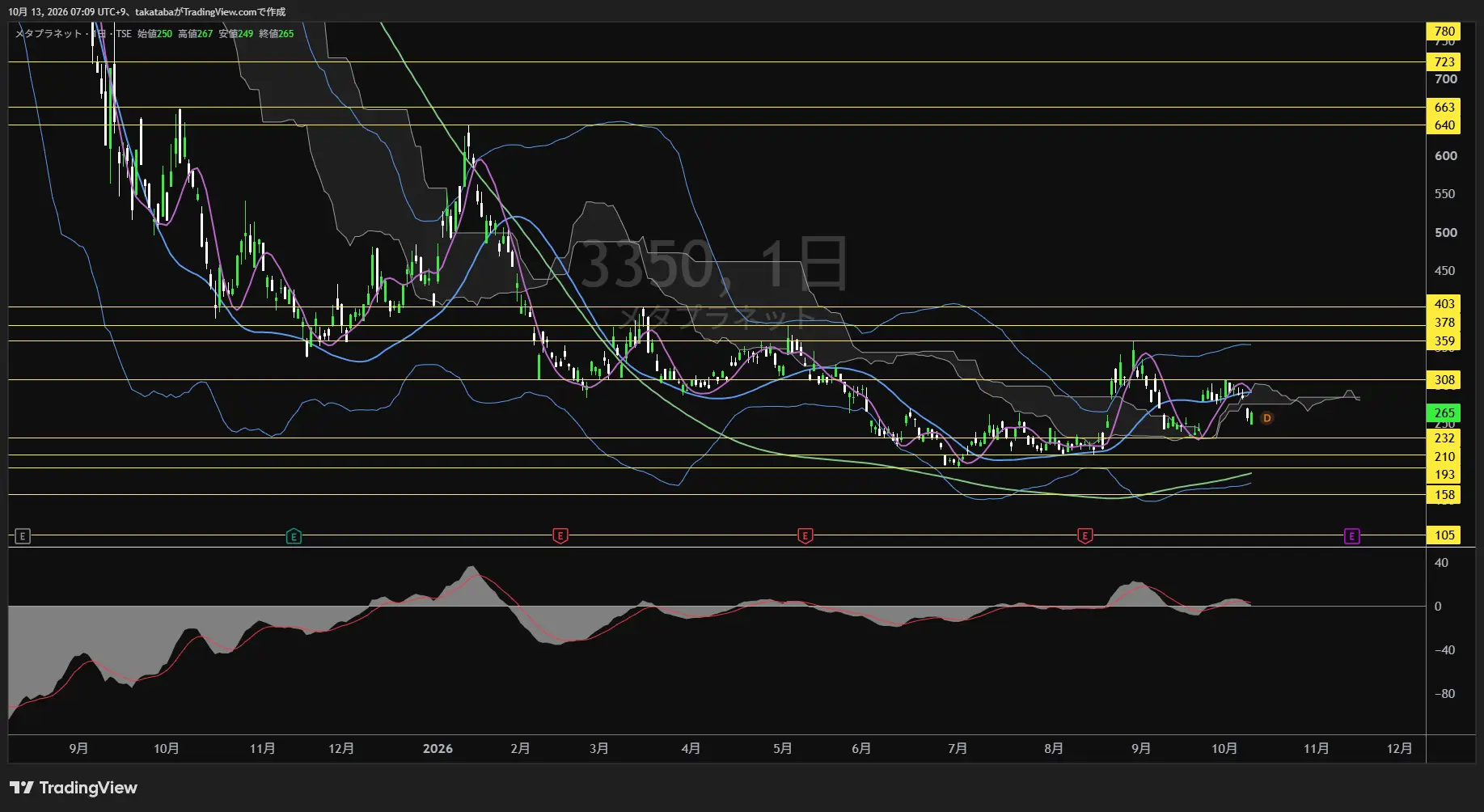The image size is (1484, 812).
Task: Select the 158 yellow price label
Action: pos(1444,495)
